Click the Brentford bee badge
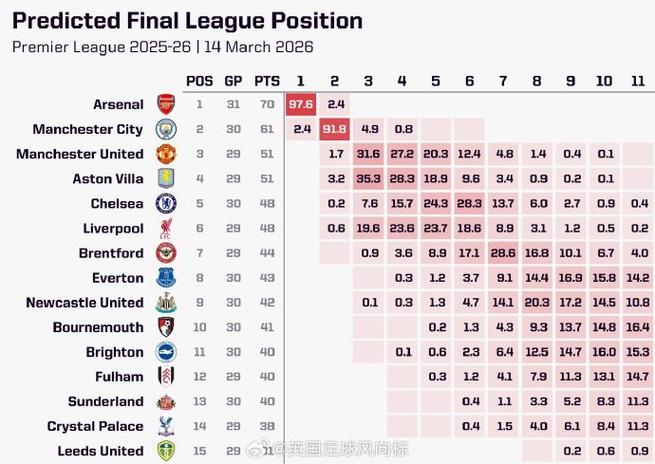Viewport: 655px width, 464px height. click(166, 253)
